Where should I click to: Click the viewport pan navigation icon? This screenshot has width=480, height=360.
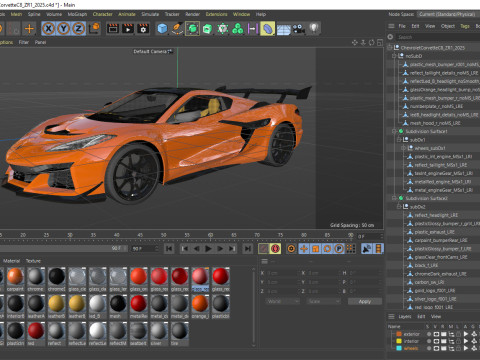355,43
